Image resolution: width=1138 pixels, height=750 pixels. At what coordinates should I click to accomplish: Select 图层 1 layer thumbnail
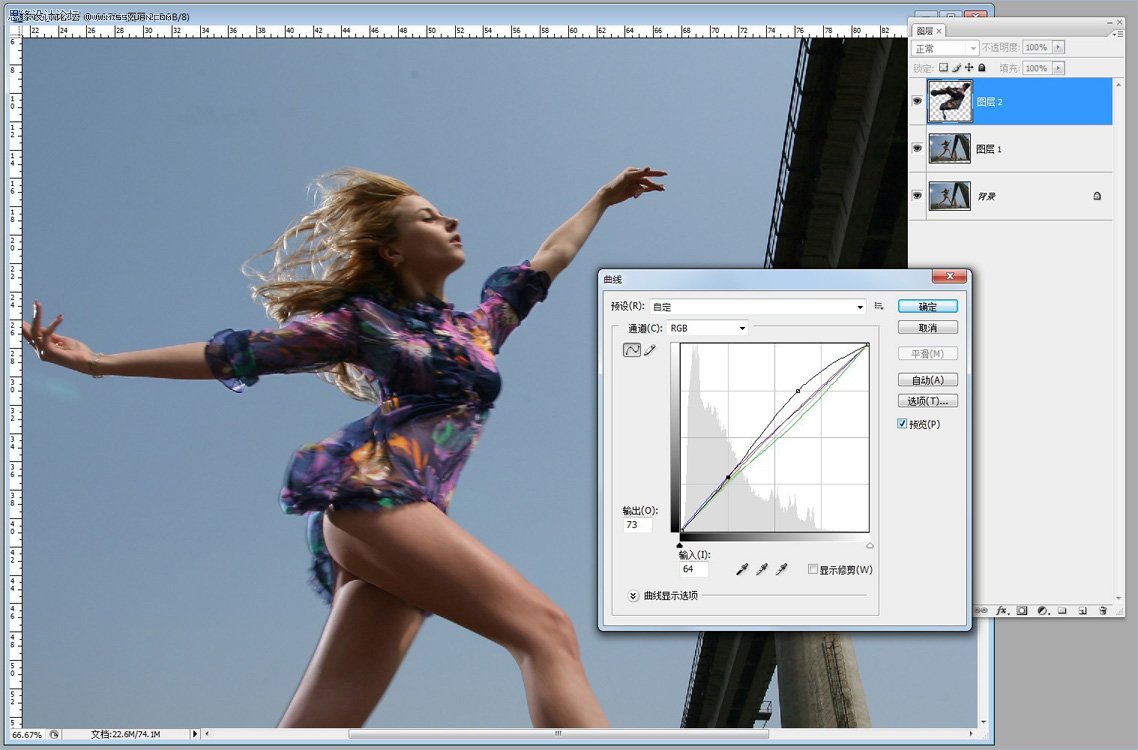[949, 148]
